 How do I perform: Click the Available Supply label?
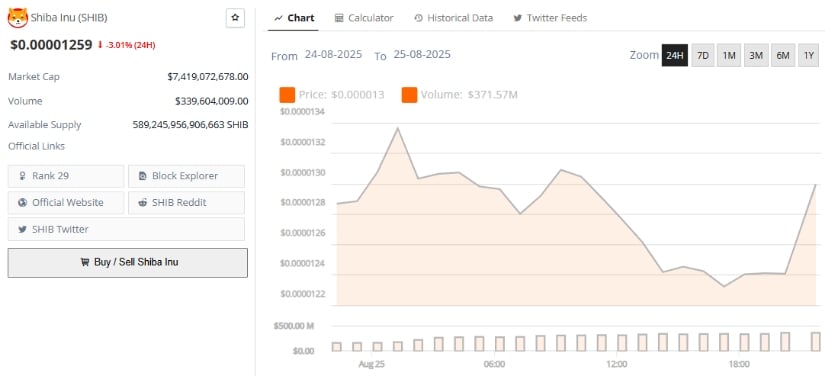(45, 125)
